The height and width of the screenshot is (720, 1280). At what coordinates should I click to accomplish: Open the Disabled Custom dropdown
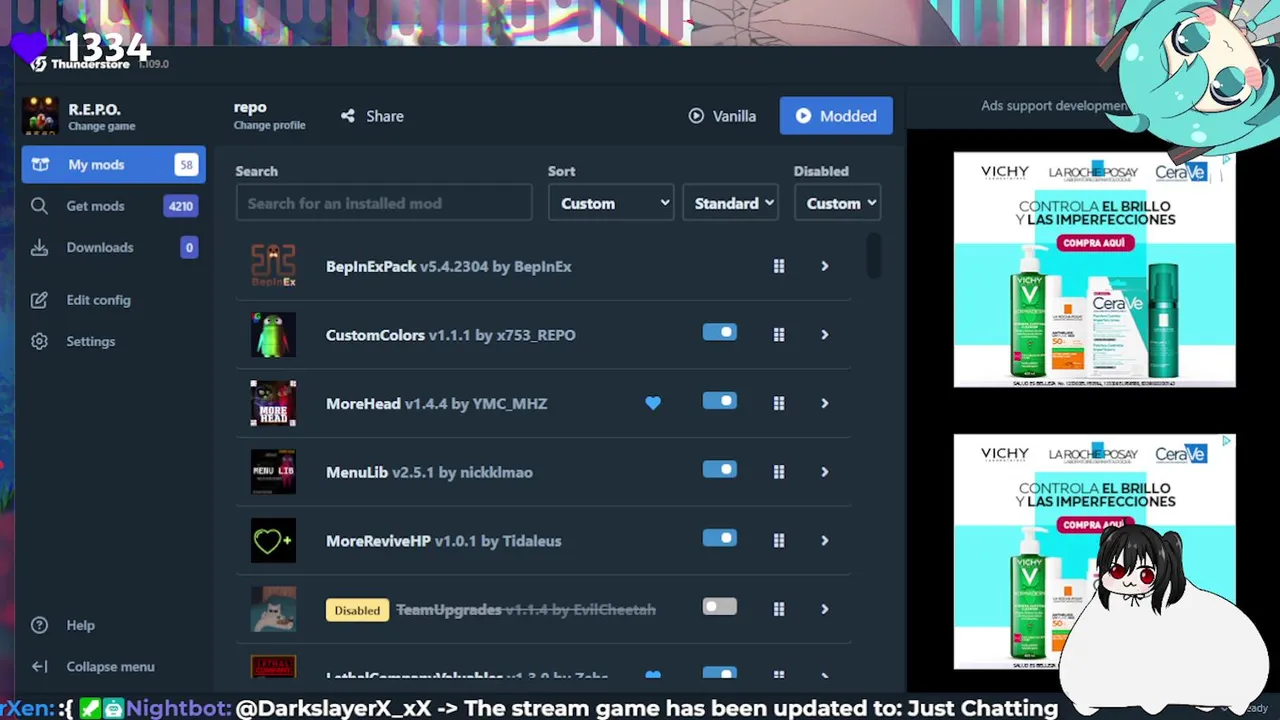tap(837, 203)
